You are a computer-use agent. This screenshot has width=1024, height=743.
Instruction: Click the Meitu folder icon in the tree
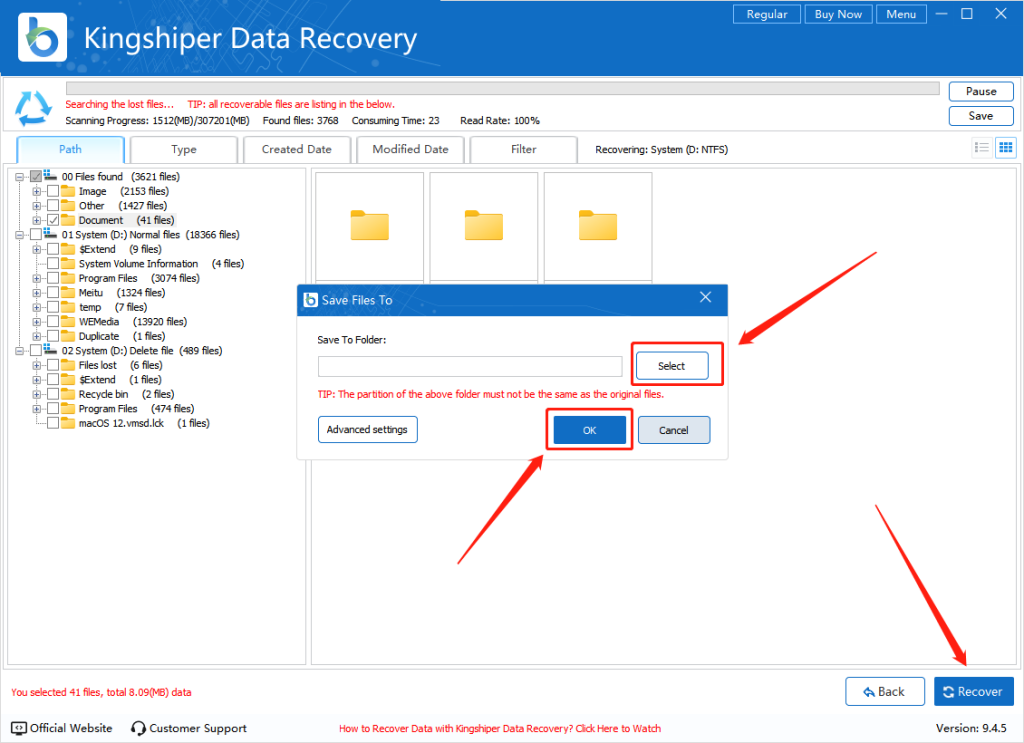(68, 292)
